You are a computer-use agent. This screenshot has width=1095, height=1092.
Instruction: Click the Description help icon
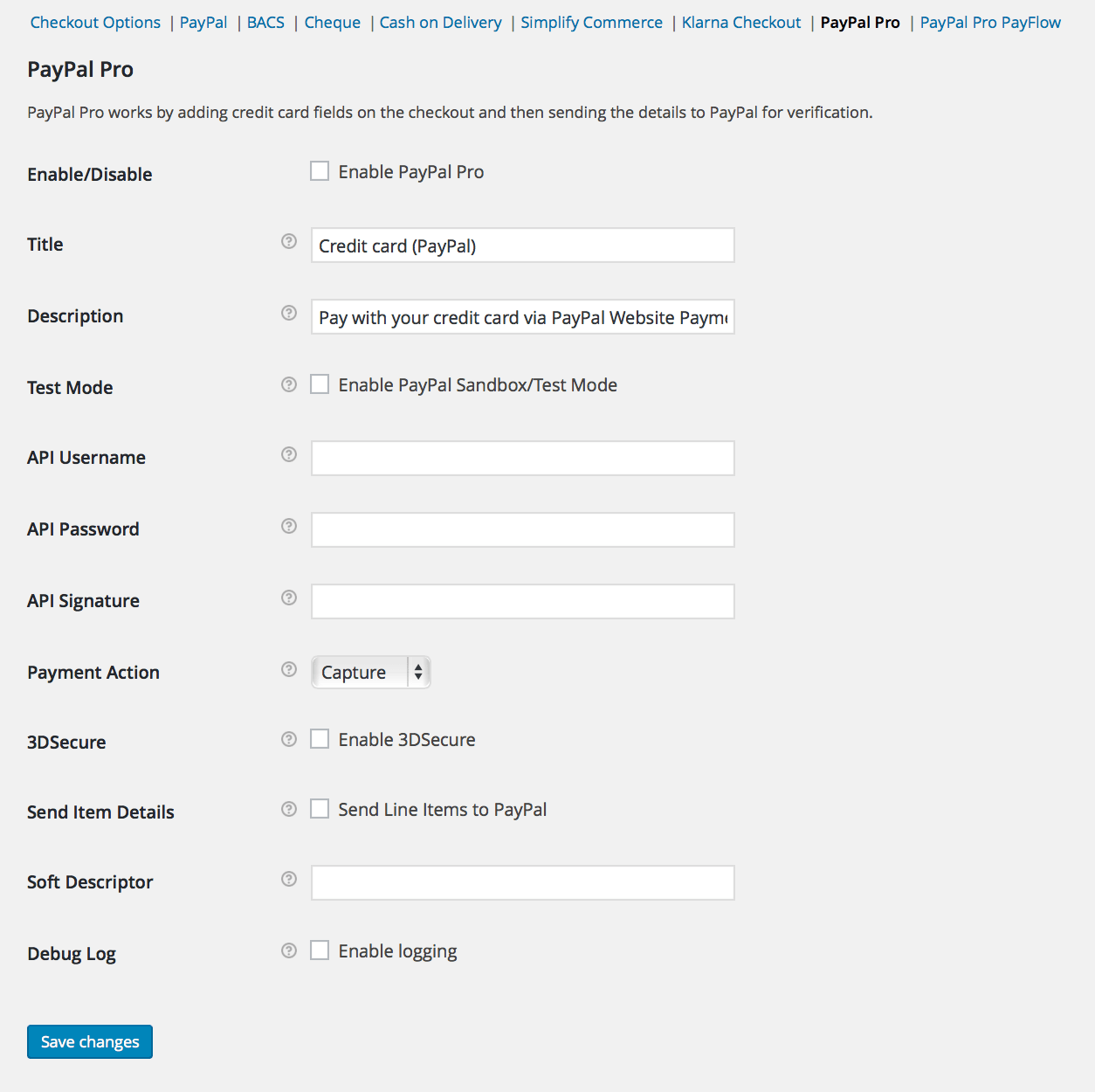tap(288, 313)
